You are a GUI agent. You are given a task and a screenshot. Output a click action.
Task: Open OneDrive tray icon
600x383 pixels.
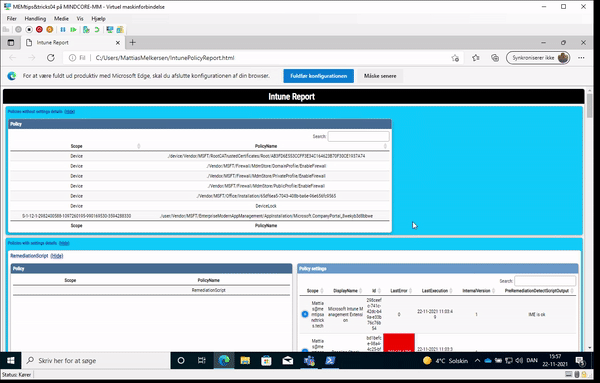point(488,360)
